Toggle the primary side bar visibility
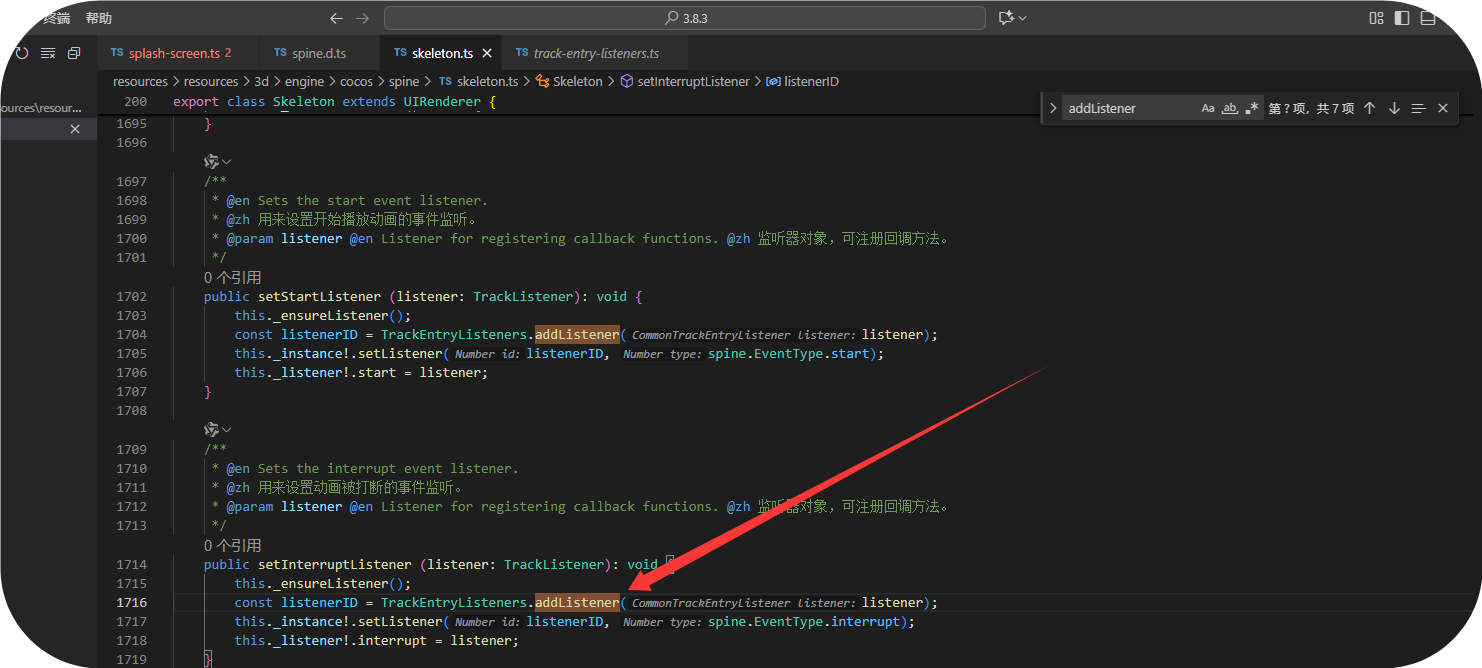This screenshot has width=1482, height=668. tap(1402, 18)
